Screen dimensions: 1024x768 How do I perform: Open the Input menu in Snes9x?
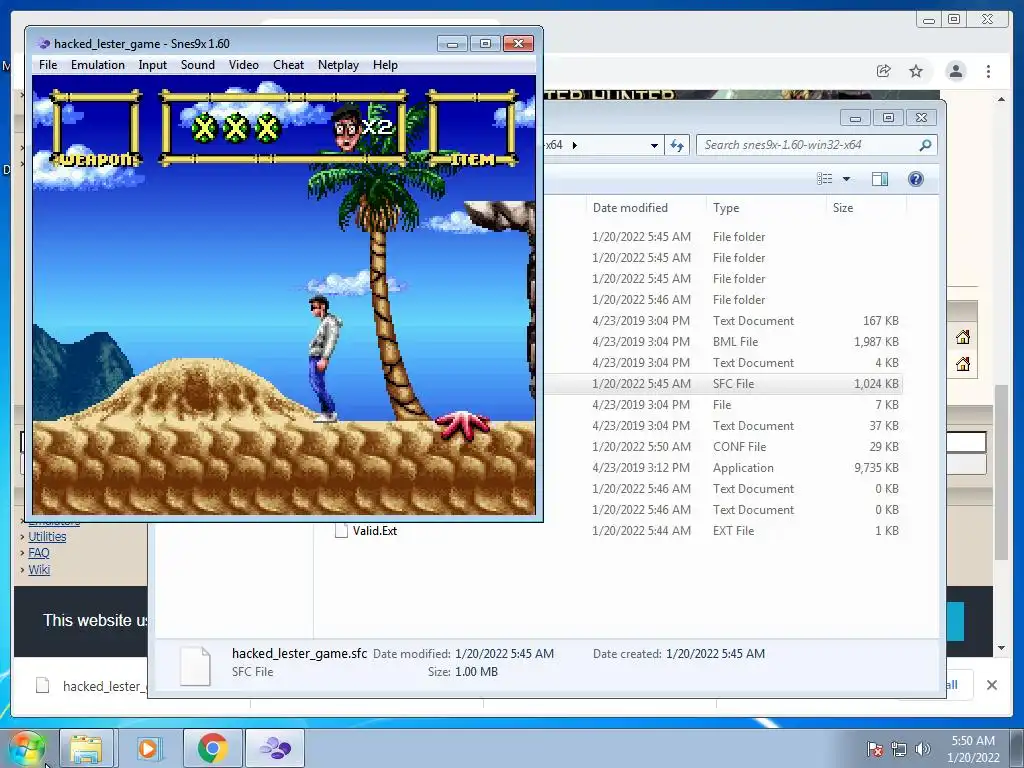pos(152,65)
